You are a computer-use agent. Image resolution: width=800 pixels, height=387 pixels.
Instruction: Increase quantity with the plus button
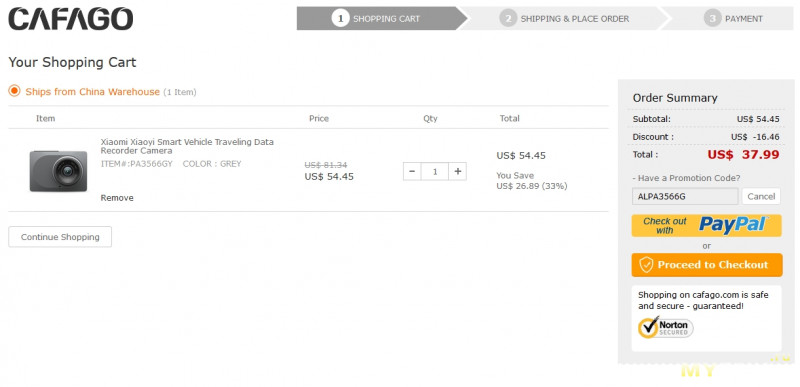[458, 171]
